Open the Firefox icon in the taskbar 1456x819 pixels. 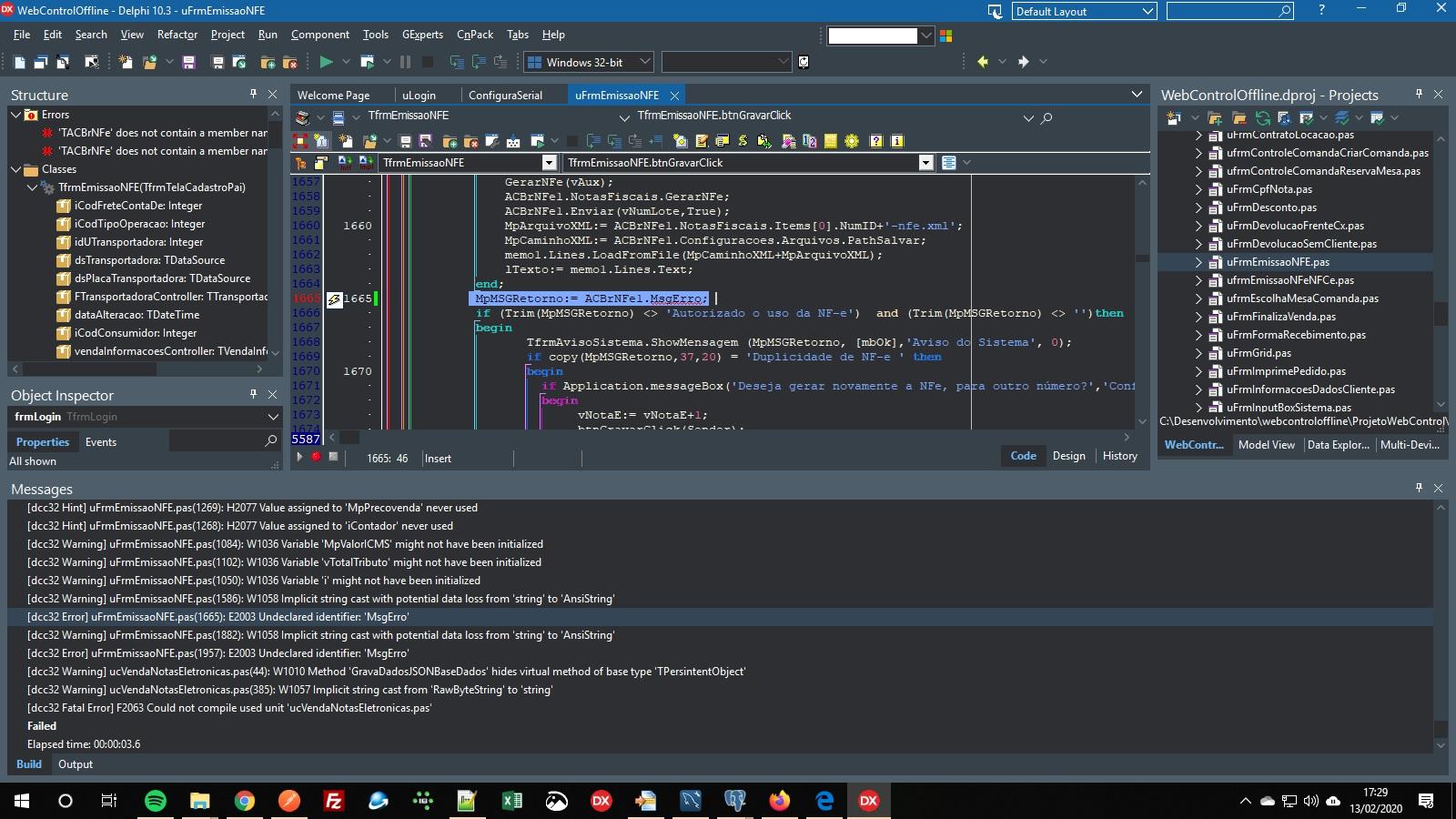click(x=780, y=801)
